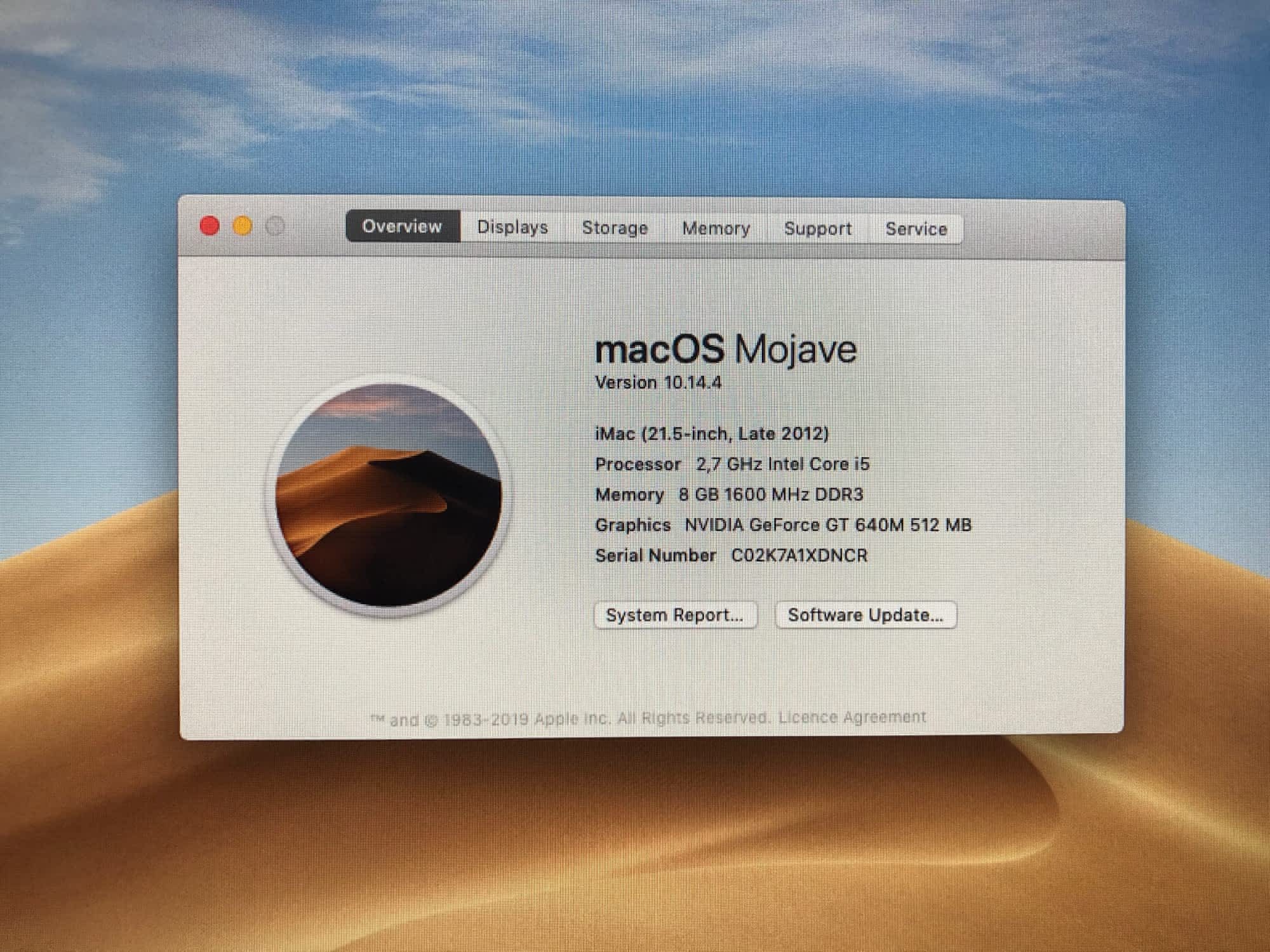1270x952 pixels.
Task: Click the 8 GB 1600 MHz DDR3 text
Action: pos(770,494)
